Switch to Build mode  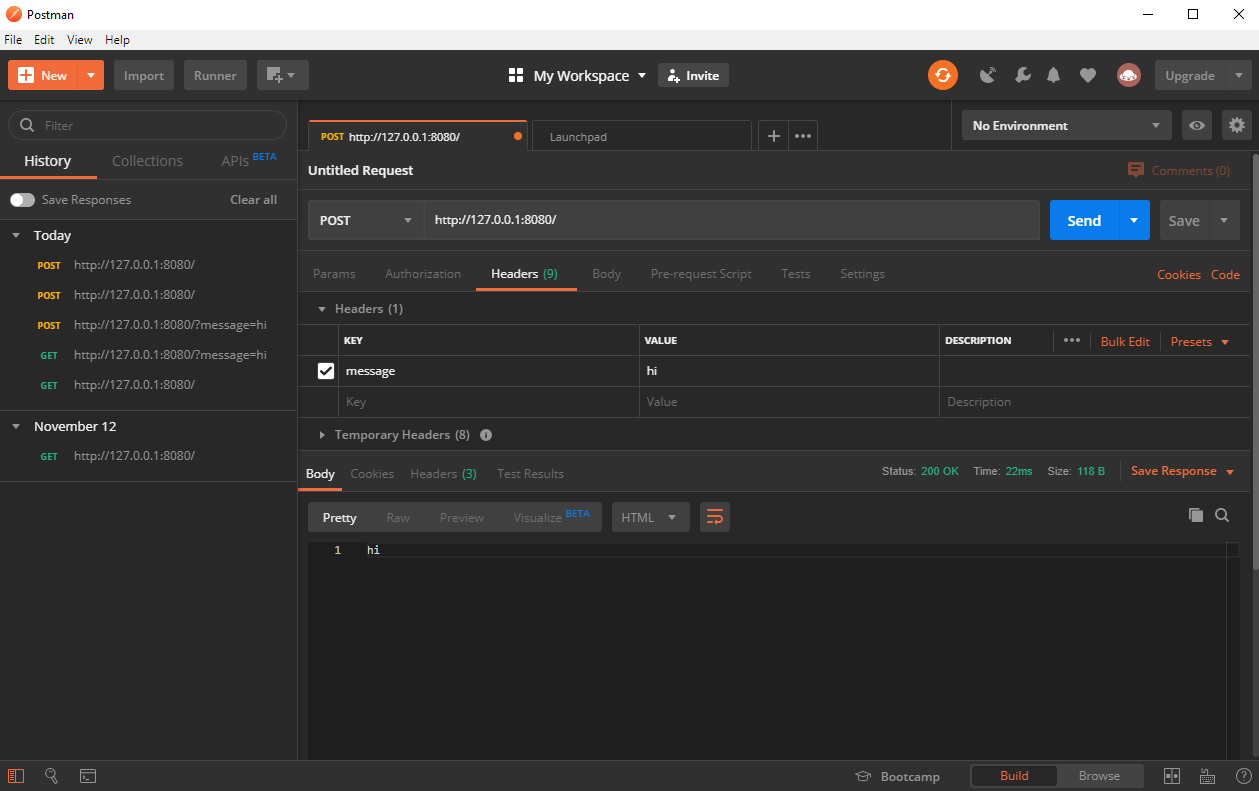[1014, 776]
